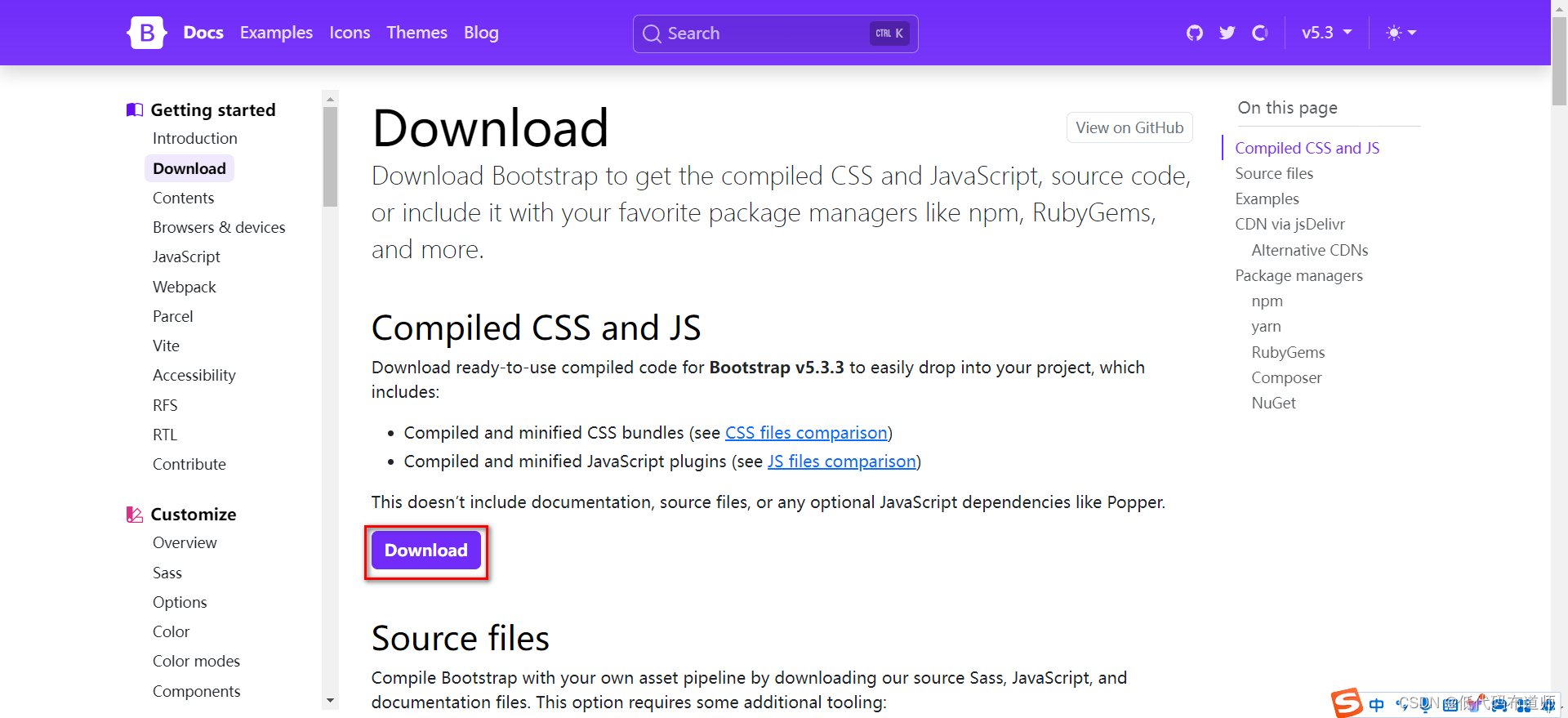
Task: Click the Getting started sidebar heading
Action: pos(213,110)
